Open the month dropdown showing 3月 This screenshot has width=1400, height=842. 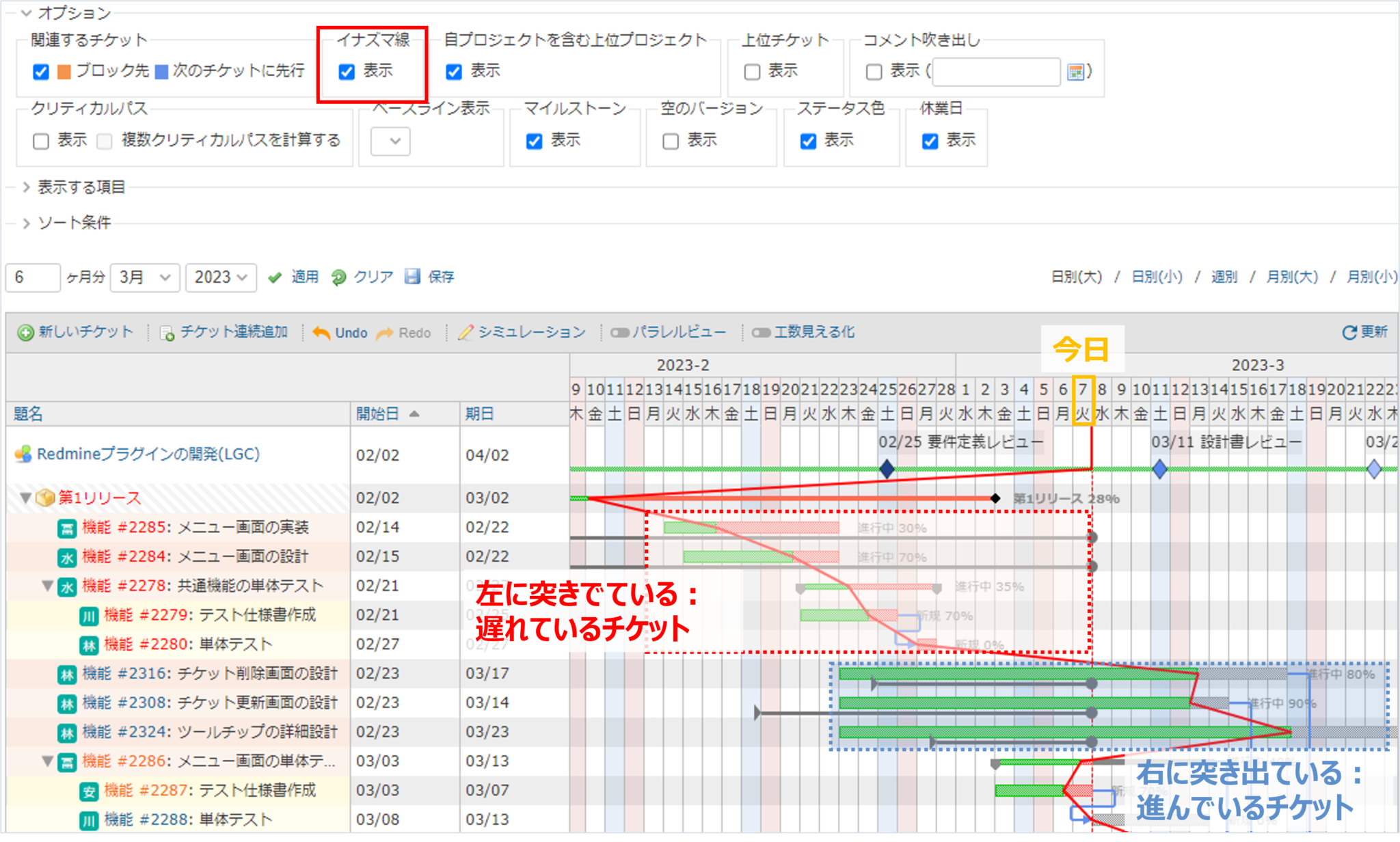tap(144, 277)
